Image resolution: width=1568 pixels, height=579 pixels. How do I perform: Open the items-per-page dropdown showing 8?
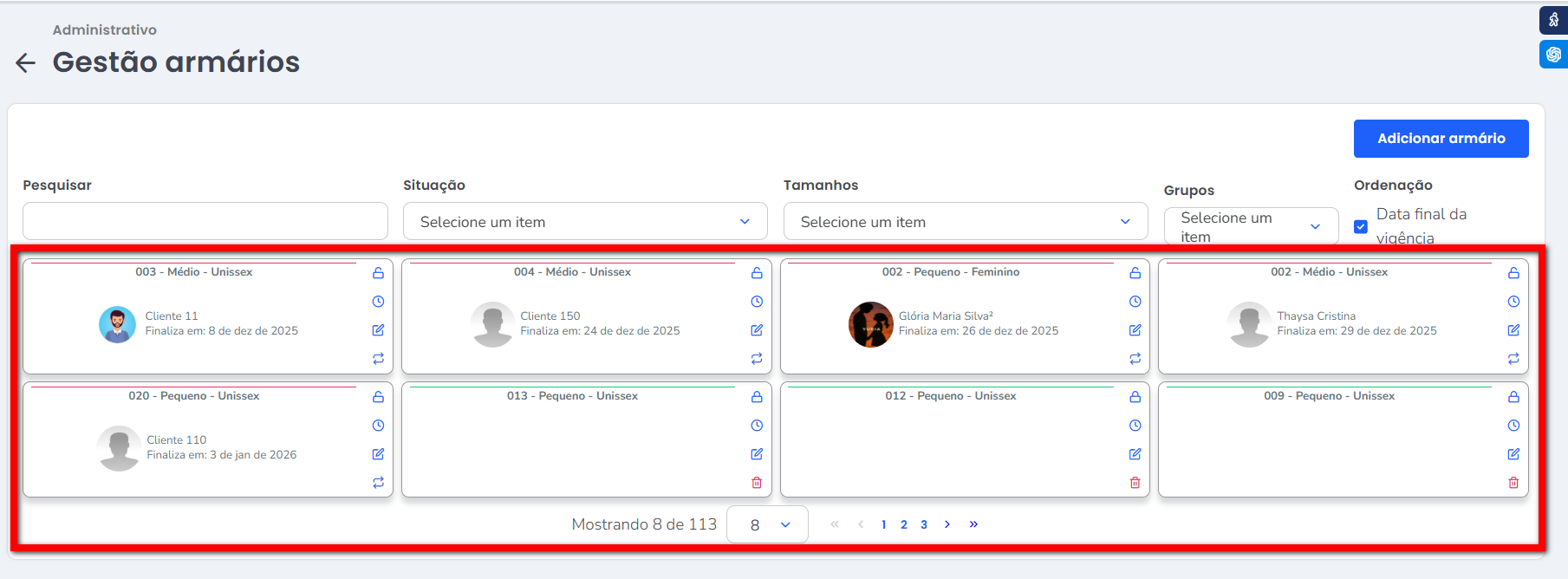pos(767,524)
